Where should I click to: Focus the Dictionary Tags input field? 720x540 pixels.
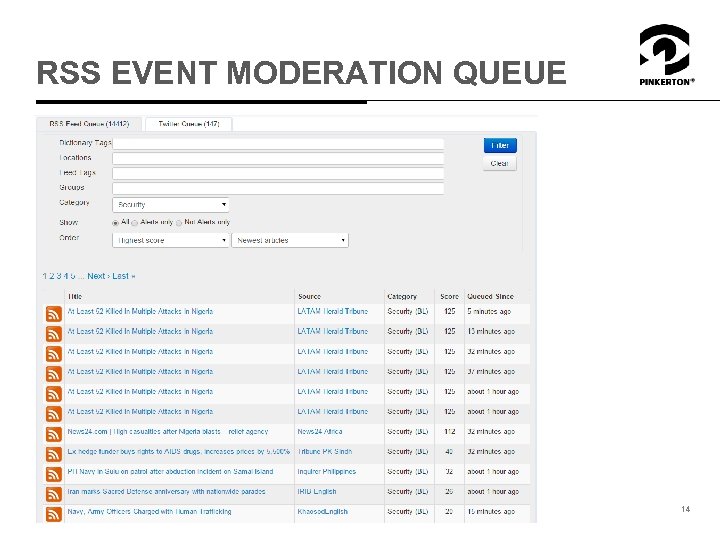click(278, 144)
